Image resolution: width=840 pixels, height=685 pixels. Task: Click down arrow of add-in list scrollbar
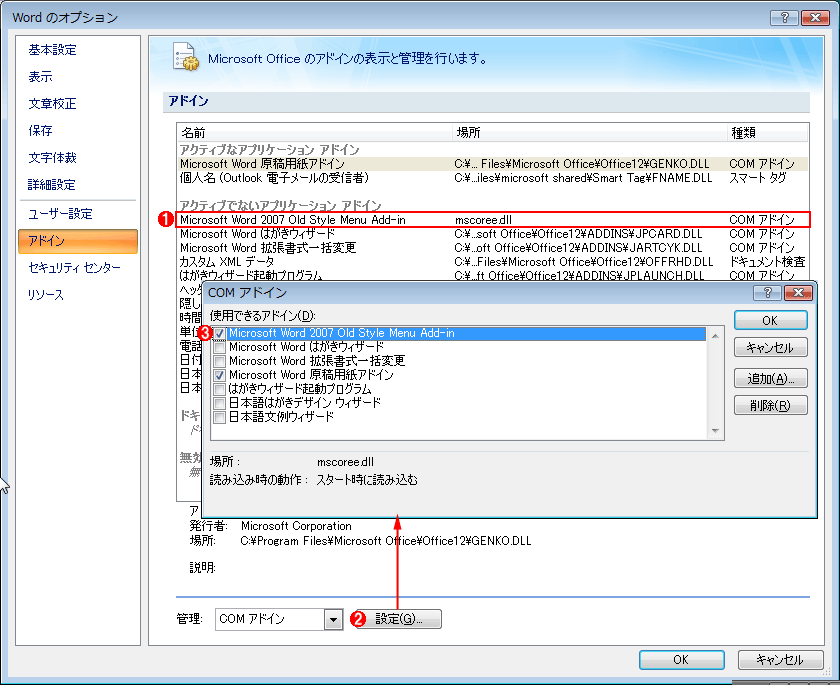tap(715, 431)
